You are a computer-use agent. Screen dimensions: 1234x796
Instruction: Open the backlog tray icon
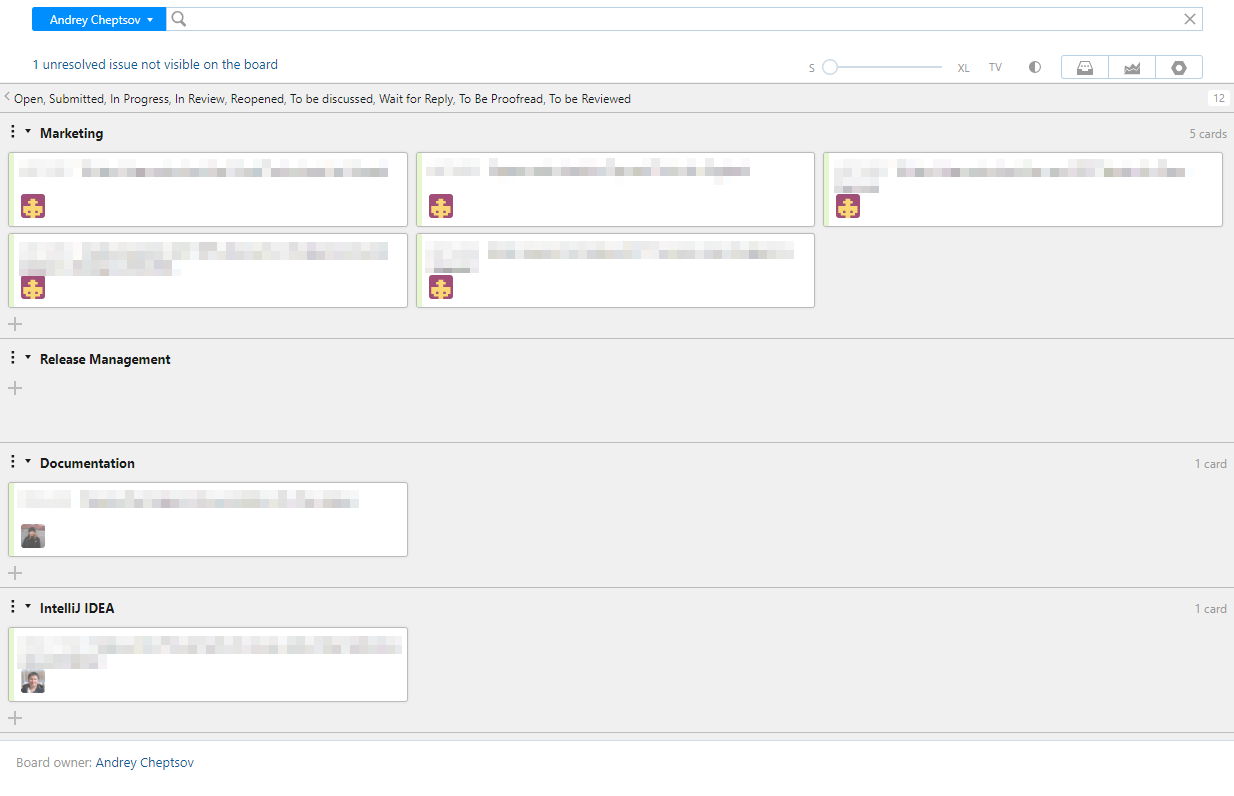coord(1085,67)
